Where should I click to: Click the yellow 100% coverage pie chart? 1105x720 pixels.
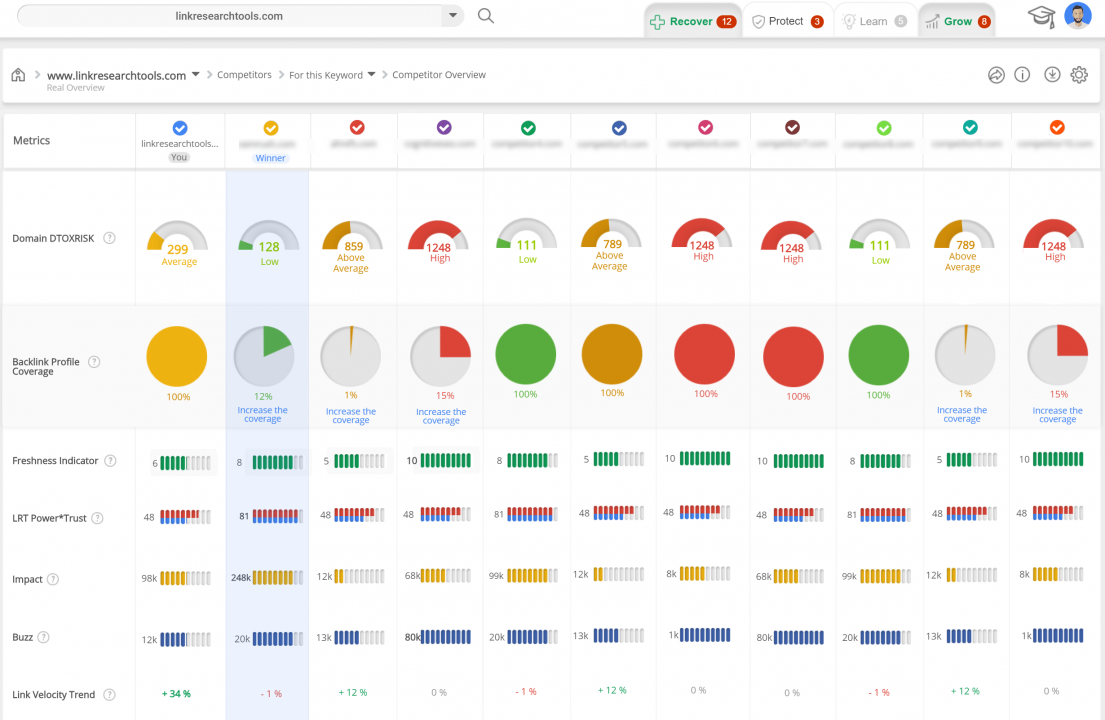point(177,356)
